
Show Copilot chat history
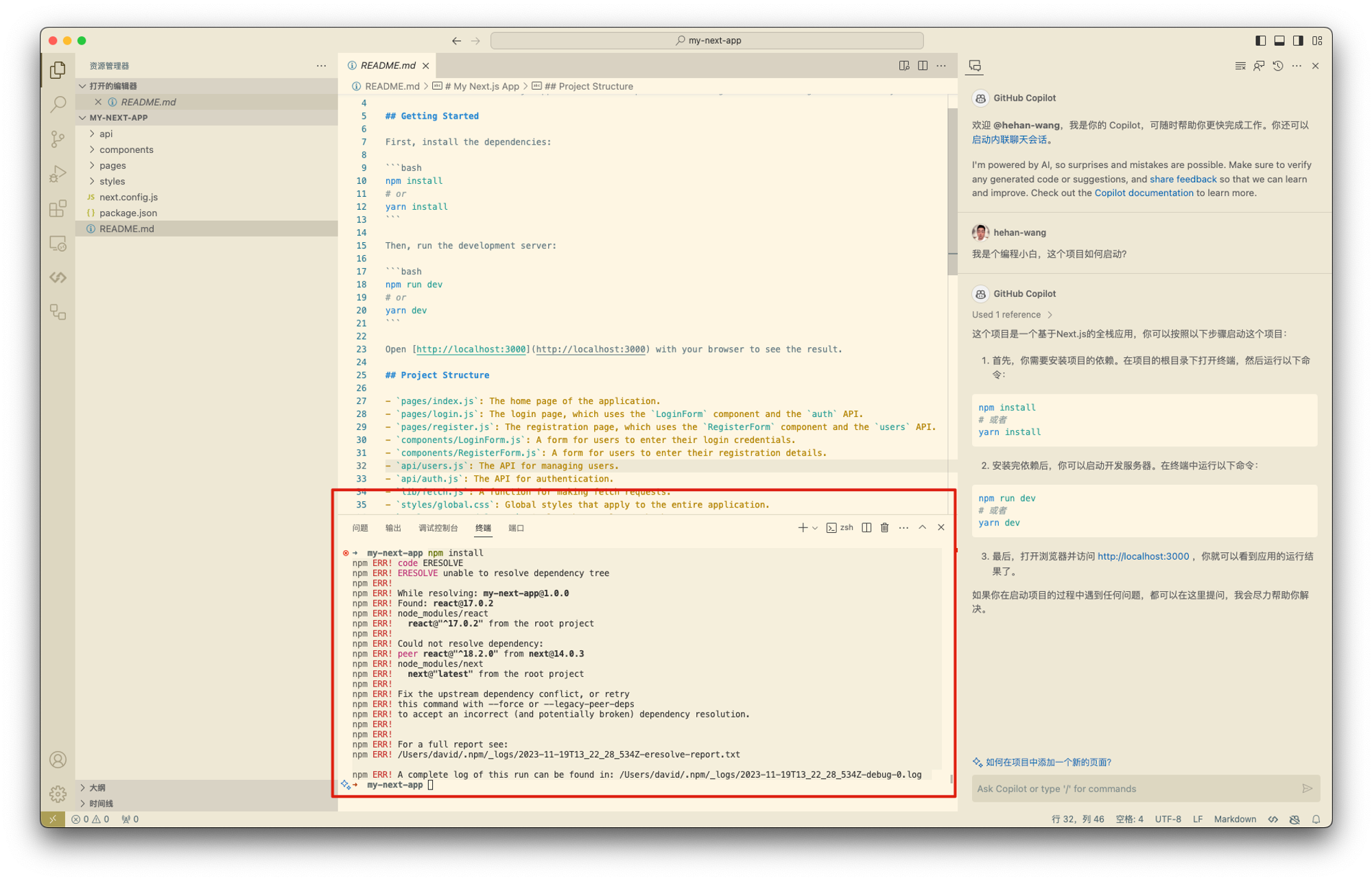[x=1277, y=66]
